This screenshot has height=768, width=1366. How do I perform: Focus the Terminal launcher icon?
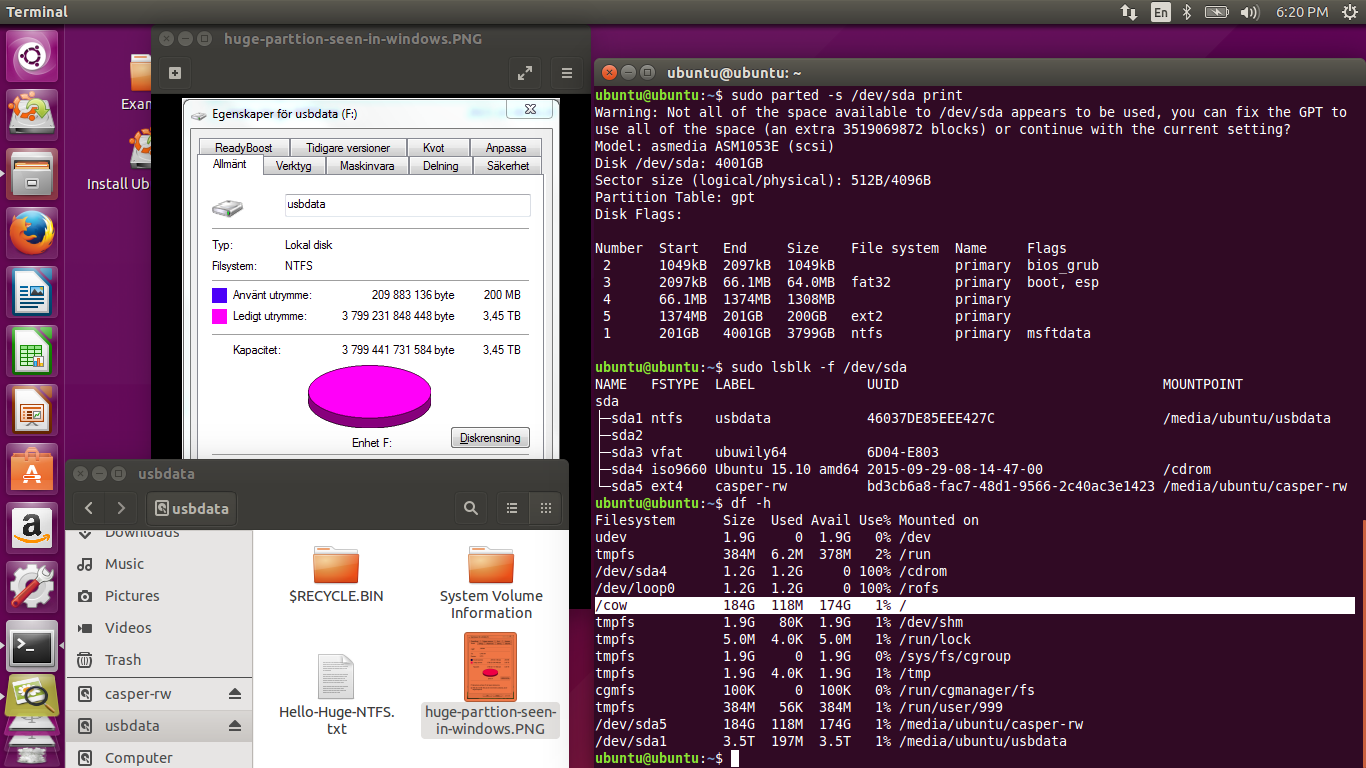click(x=33, y=646)
